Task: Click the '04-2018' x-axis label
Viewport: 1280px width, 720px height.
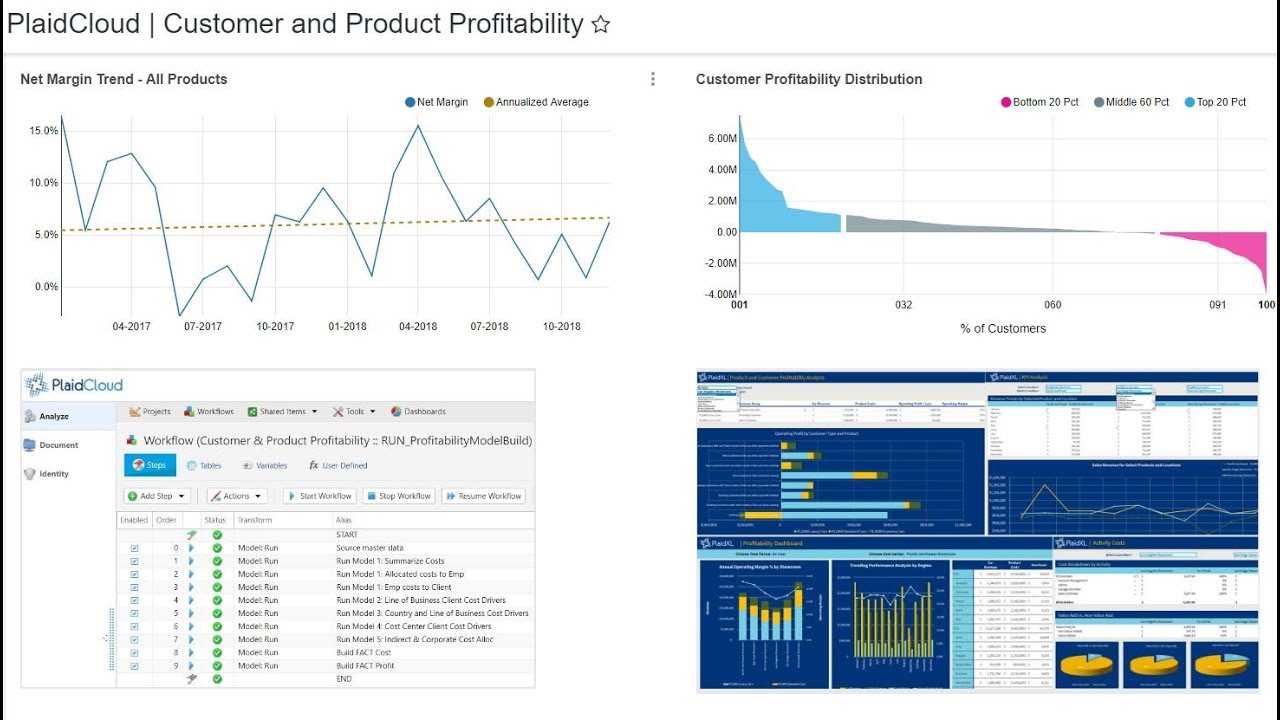Action: click(418, 326)
